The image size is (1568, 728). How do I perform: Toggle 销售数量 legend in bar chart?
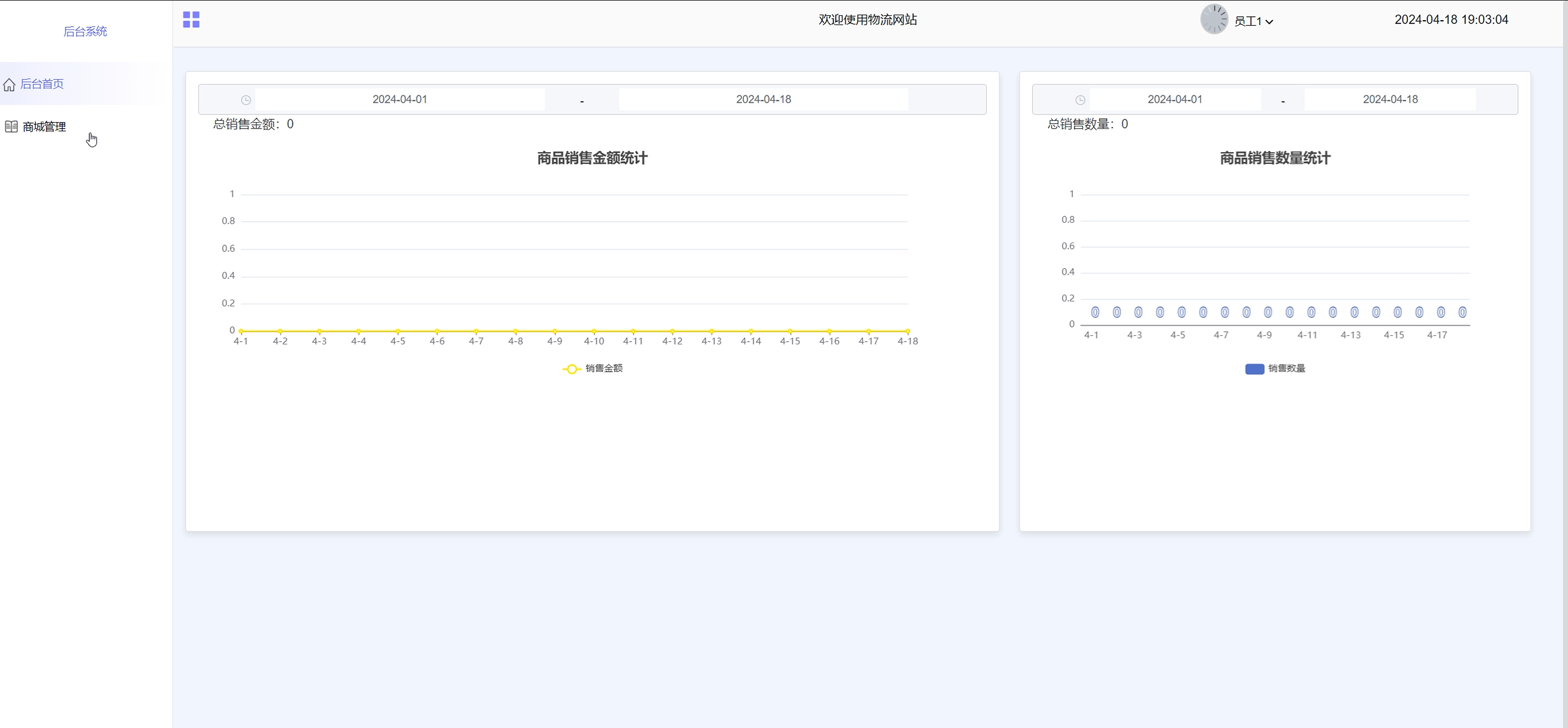pyautogui.click(x=1275, y=368)
